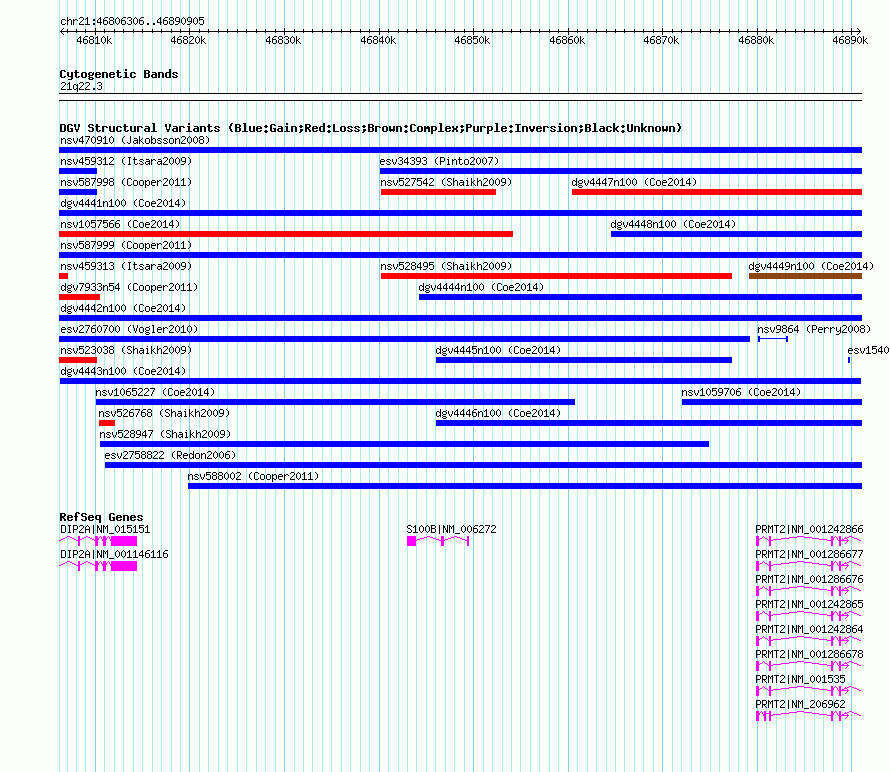Select the PRMT2|NM_001286676 transcript
Screen dimensions: 890x772
pyautogui.click(x=808, y=591)
